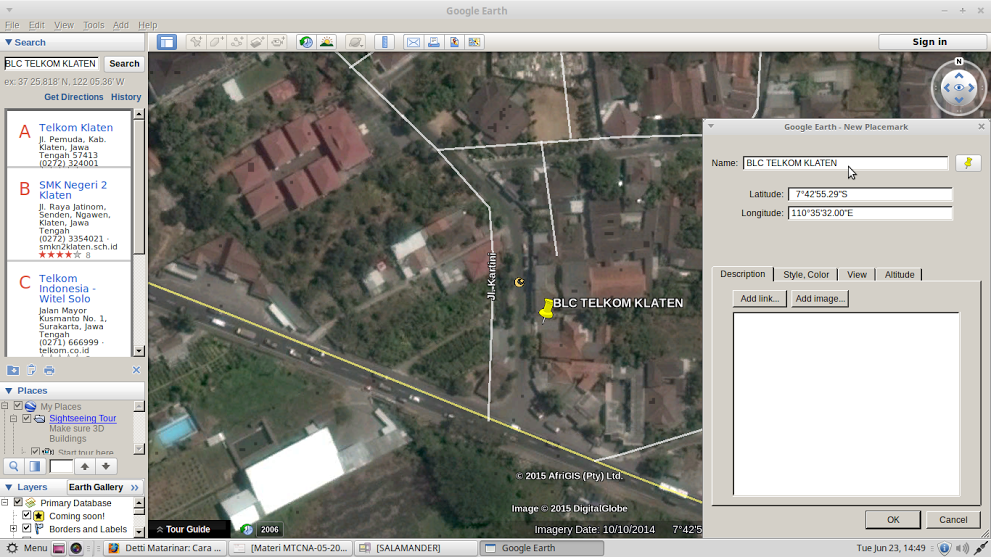Click the Add Image Overlay tool
This screenshot has width=991, height=557.
pos(257,42)
